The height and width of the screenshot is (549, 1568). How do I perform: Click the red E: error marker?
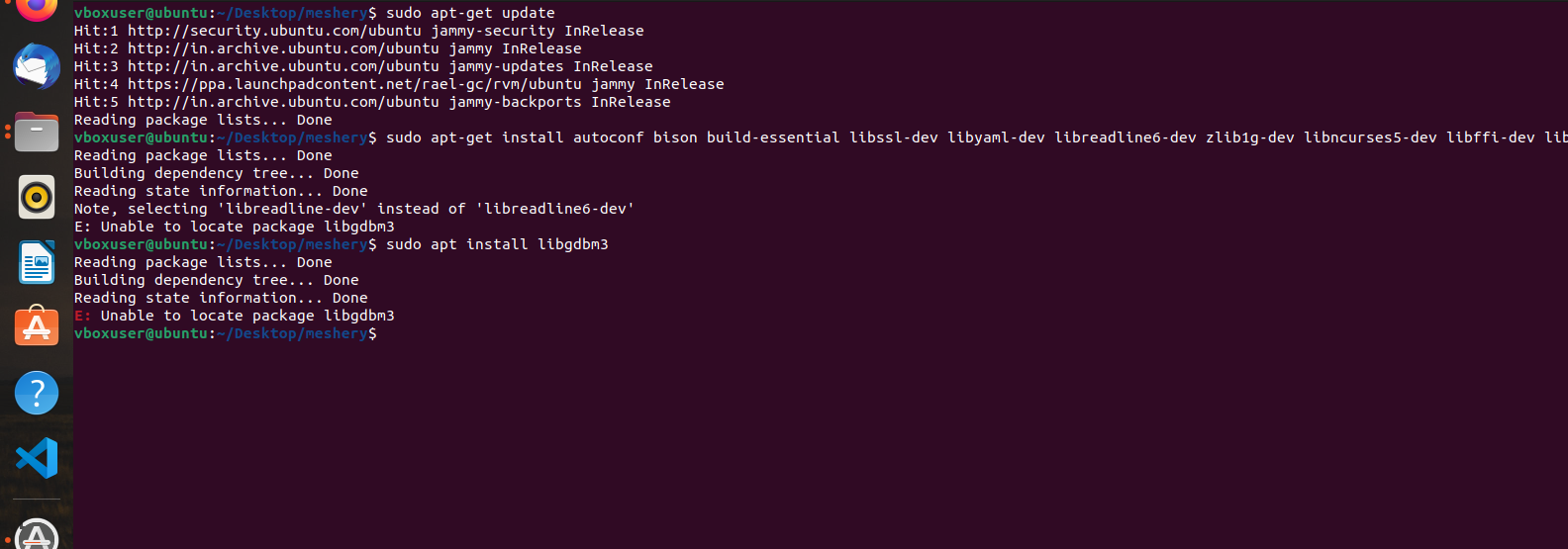point(82,316)
